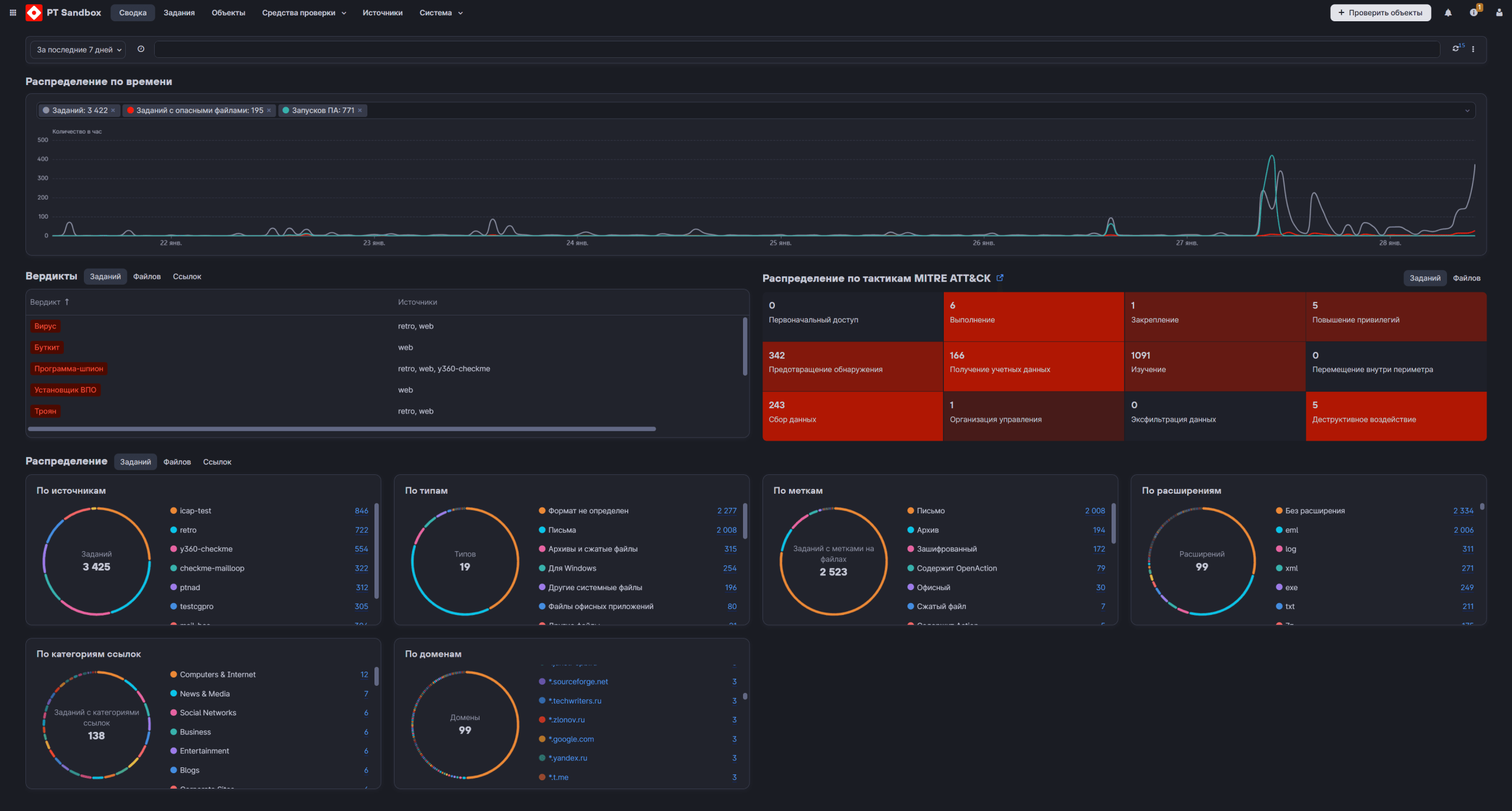
Task: Remove the 'Запусков ПА: 771' series chip
Action: tap(360, 110)
